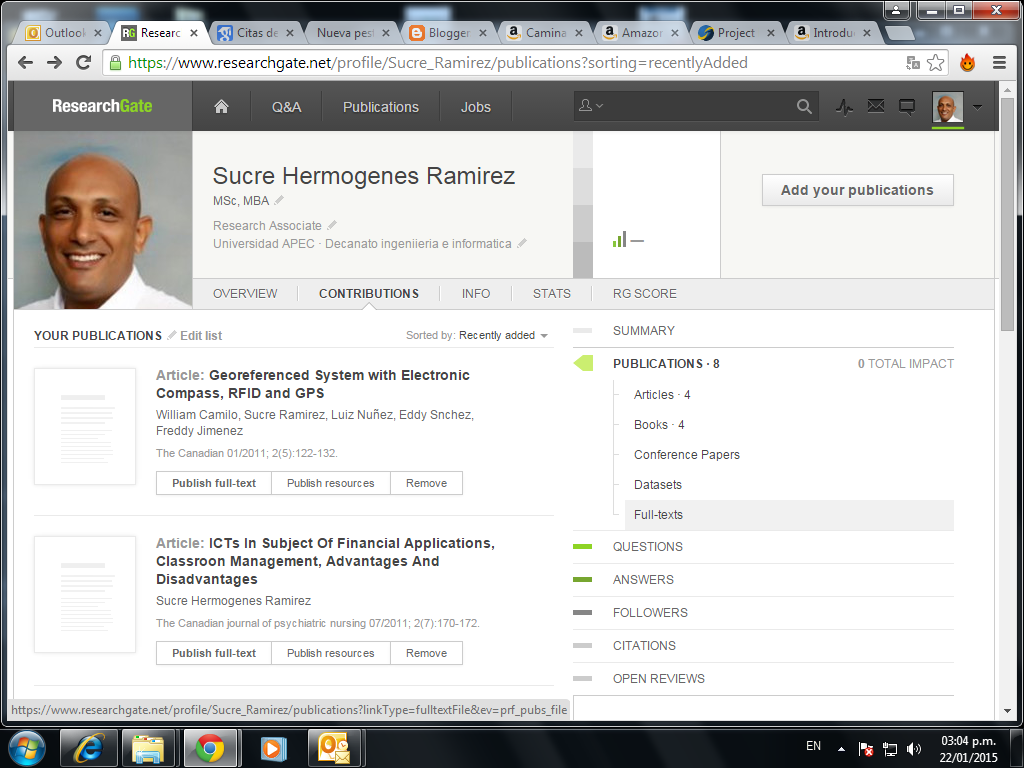The width and height of the screenshot is (1024, 768).
Task: Filter by Full-texts
Action: coord(789,515)
